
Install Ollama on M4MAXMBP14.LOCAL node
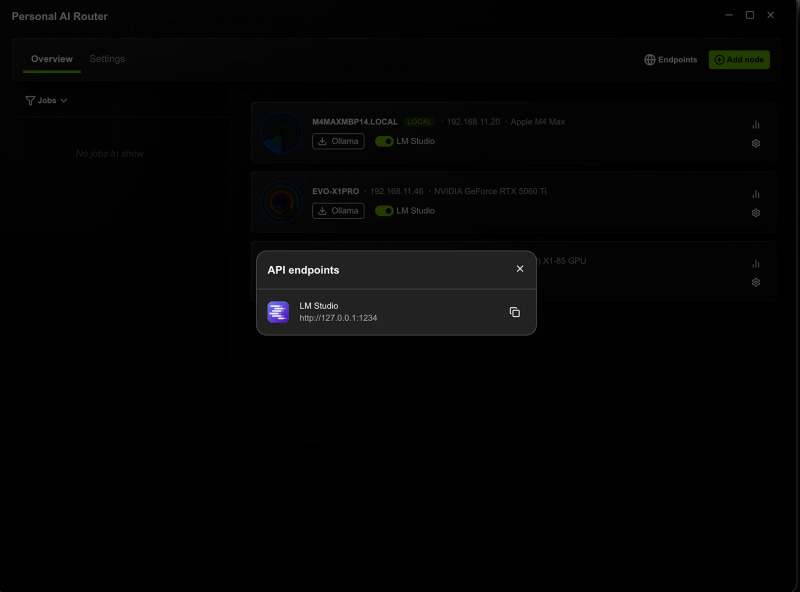tap(338, 141)
